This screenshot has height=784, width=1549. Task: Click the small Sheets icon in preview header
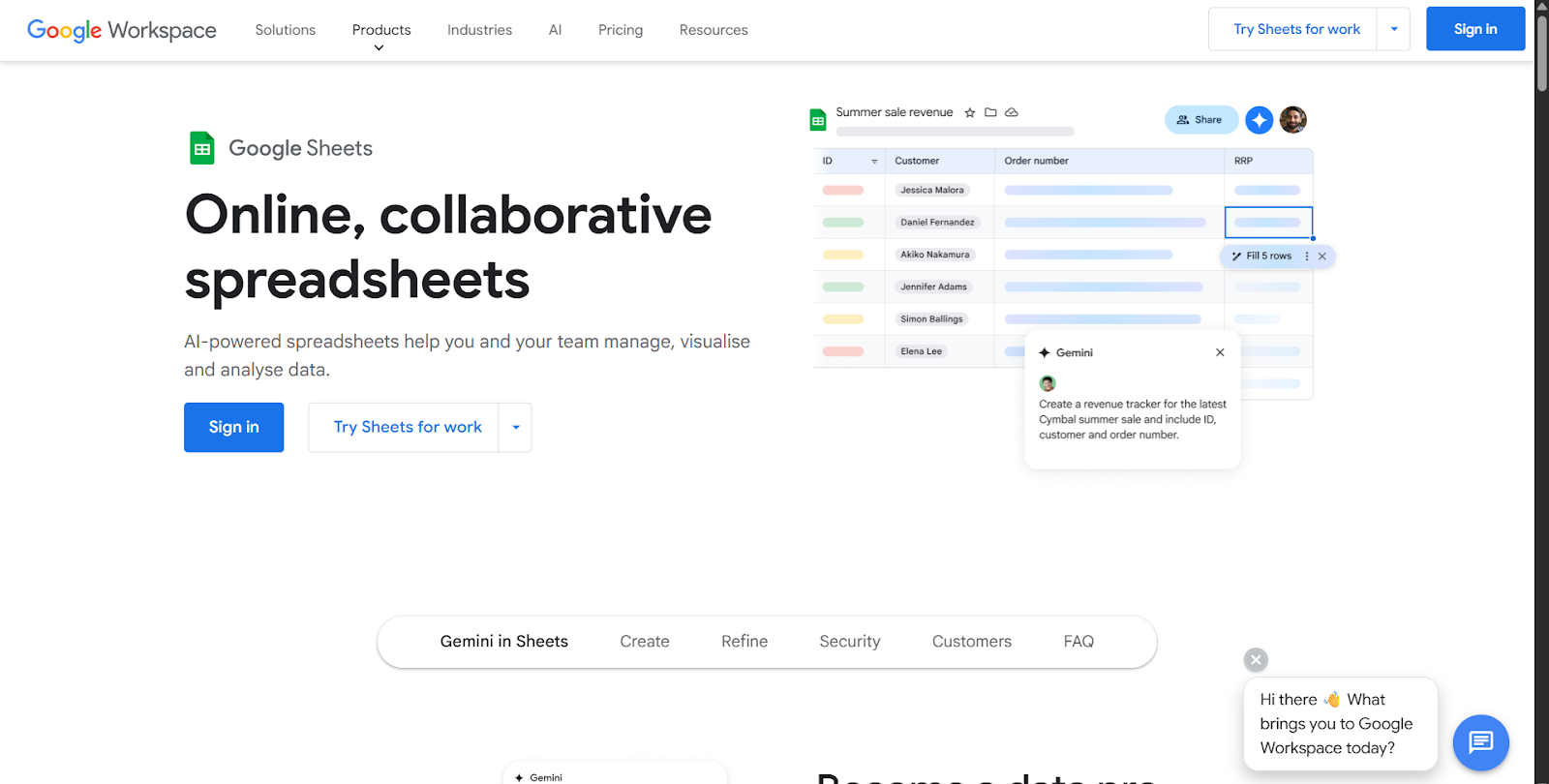(x=818, y=120)
